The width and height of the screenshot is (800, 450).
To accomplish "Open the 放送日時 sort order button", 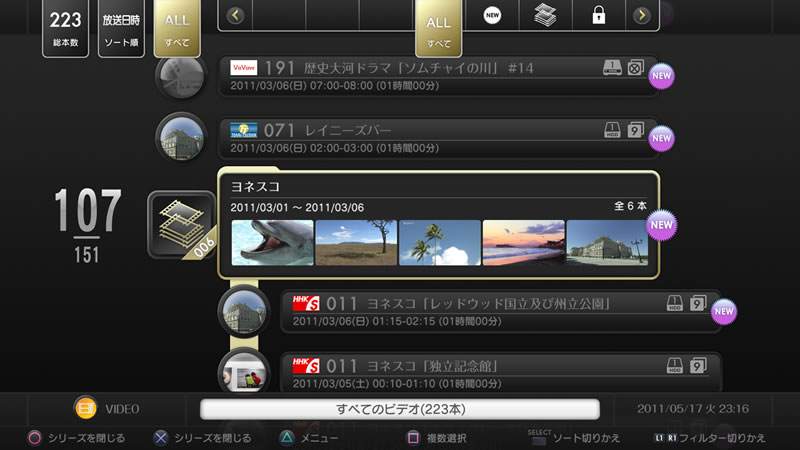I will coord(121,28).
